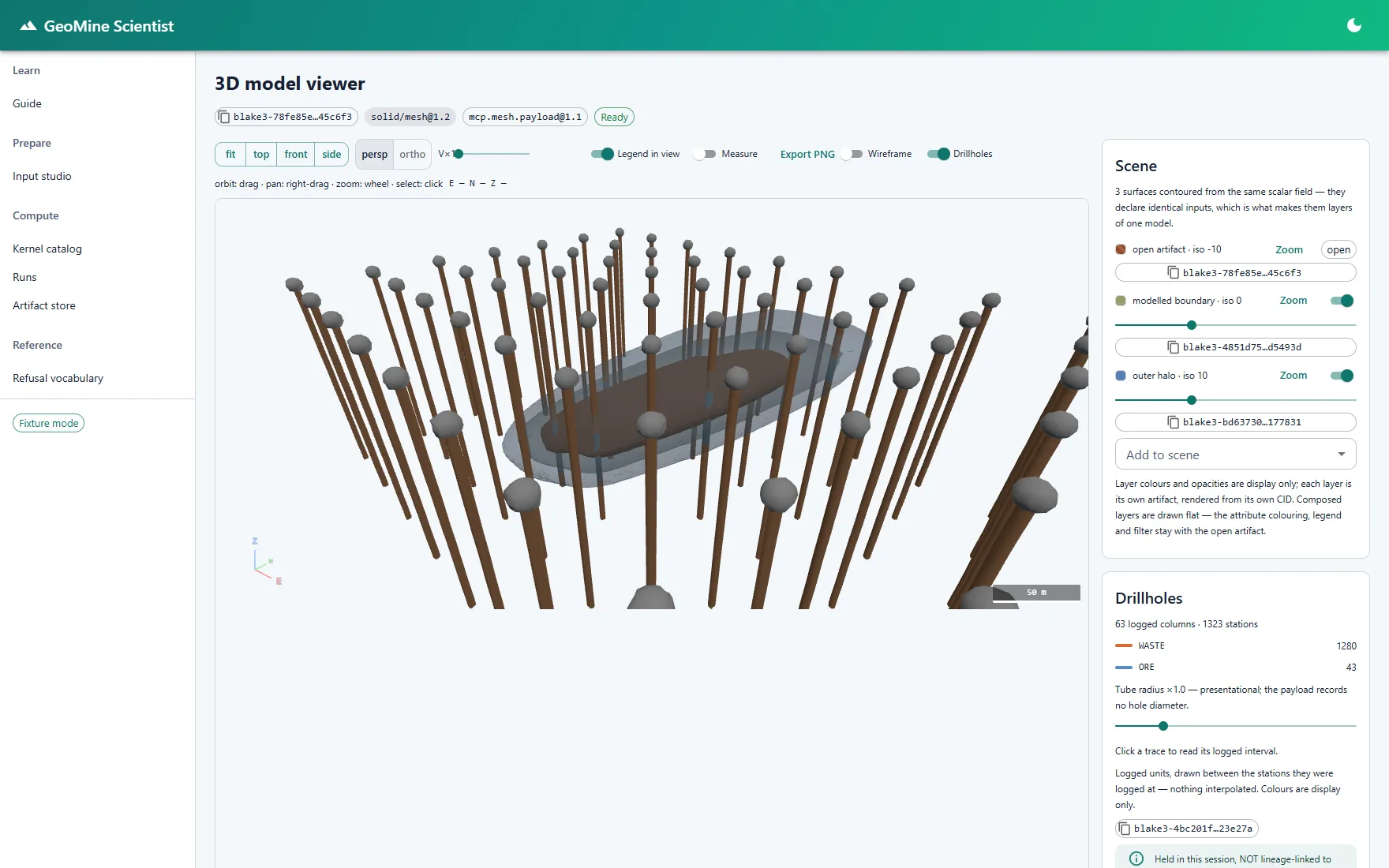Enable the Measure toggle

705,154
